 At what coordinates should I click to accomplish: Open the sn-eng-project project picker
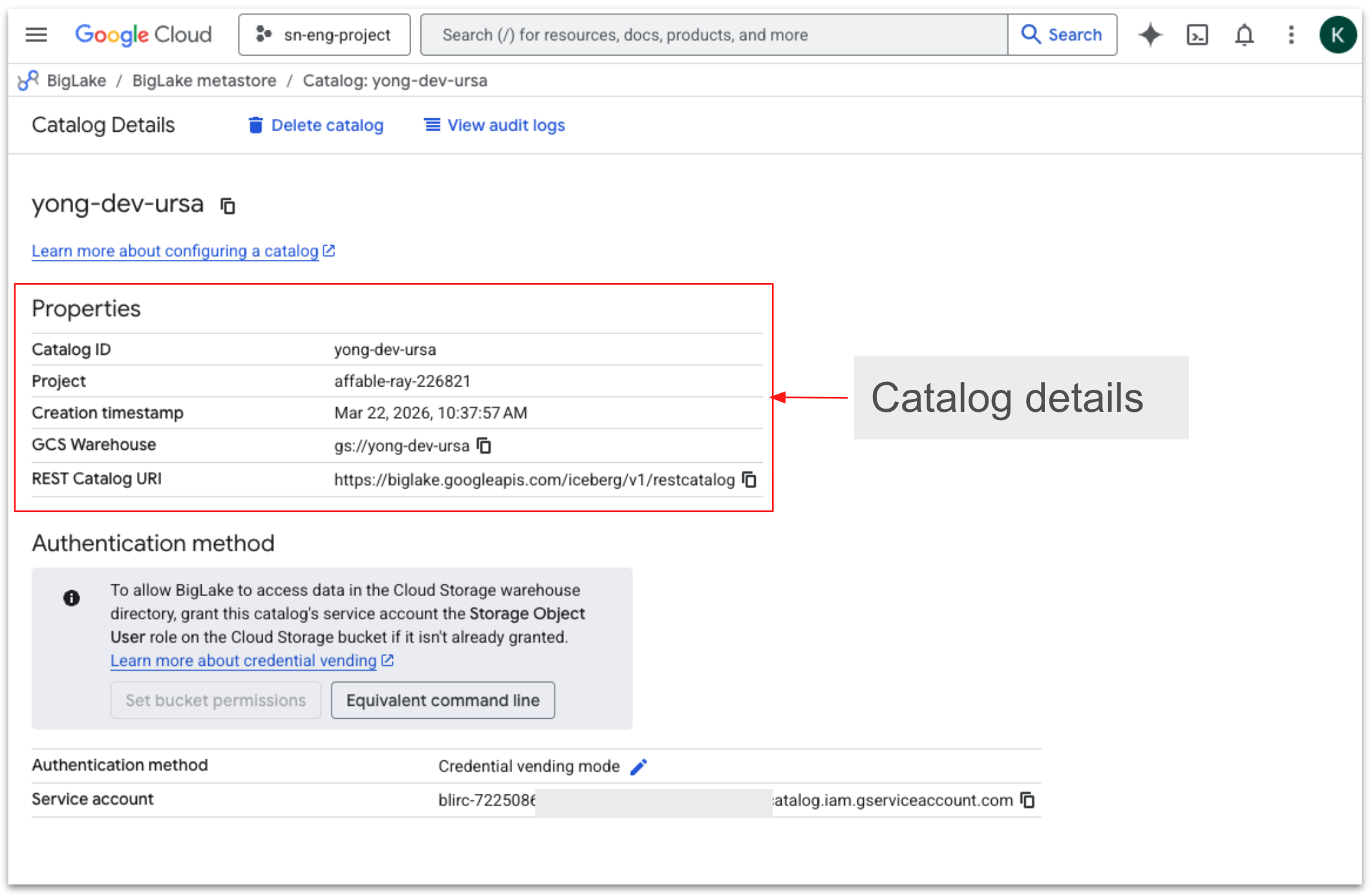[x=325, y=34]
